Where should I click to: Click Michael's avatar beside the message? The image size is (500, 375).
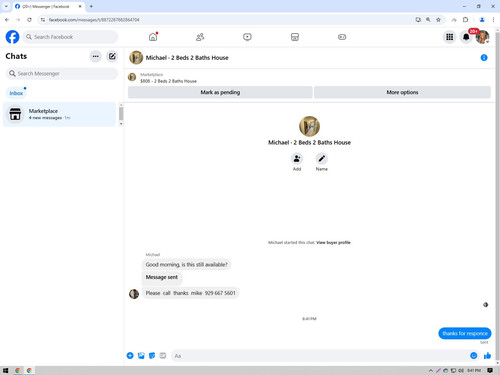(x=134, y=294)
